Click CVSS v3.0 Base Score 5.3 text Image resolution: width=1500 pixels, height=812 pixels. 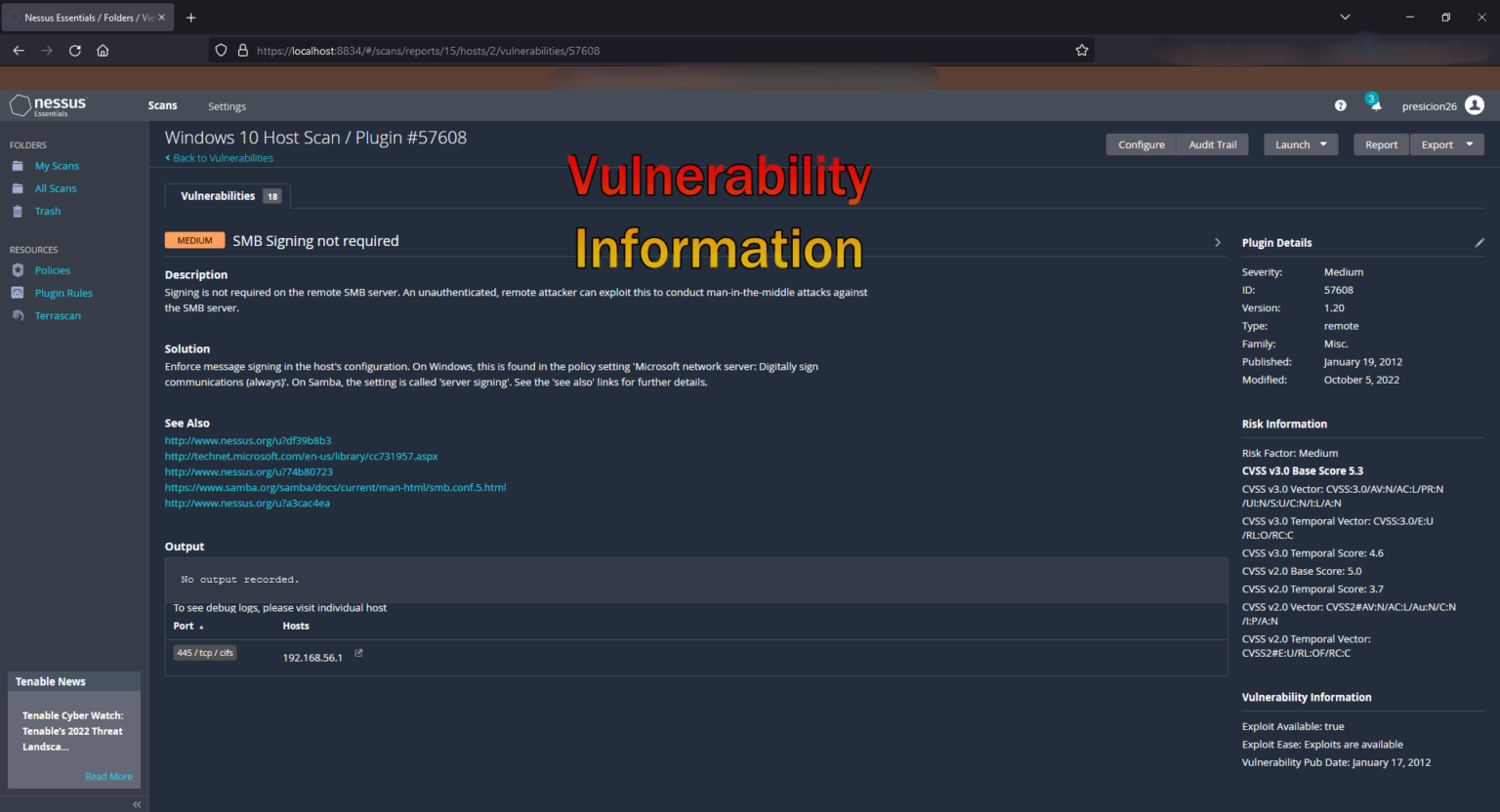pos(1302,471)
